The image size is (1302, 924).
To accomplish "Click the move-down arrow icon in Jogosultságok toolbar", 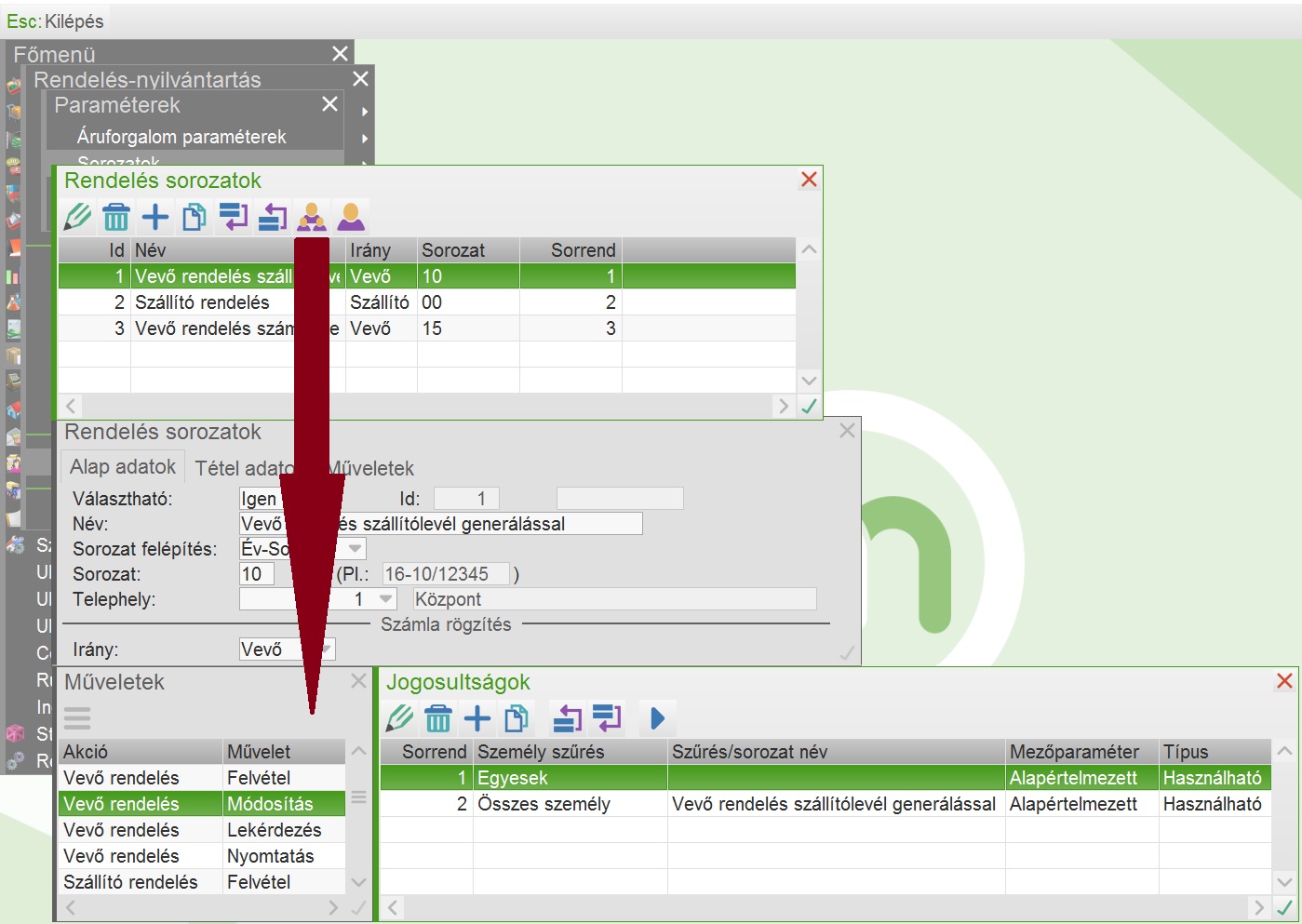I will click(x=606, y=718).
